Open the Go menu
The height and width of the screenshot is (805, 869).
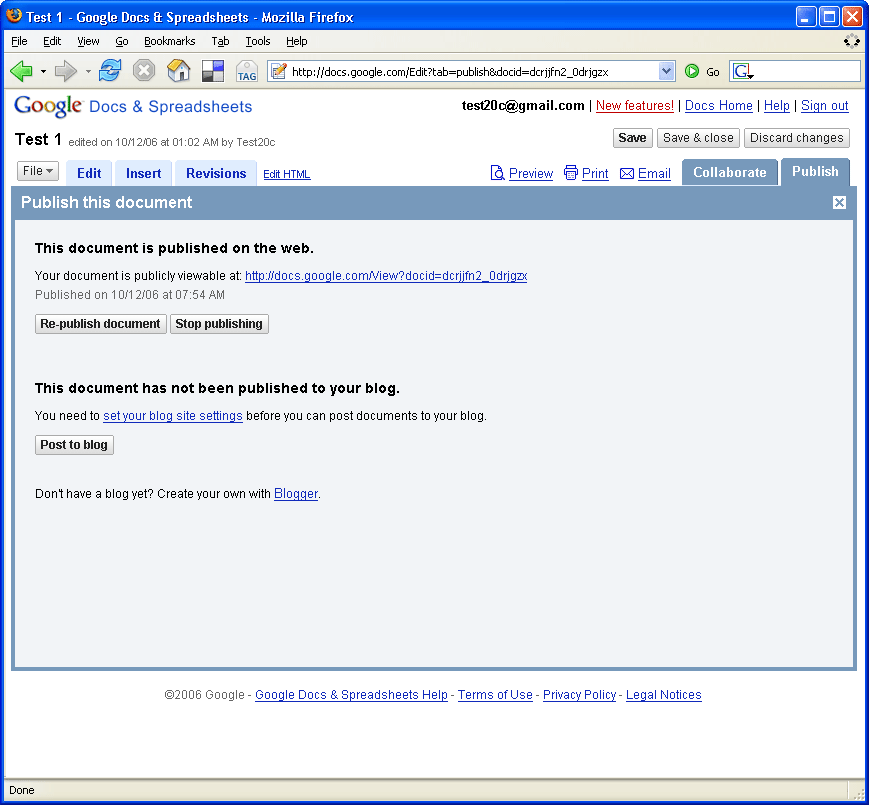122,42
